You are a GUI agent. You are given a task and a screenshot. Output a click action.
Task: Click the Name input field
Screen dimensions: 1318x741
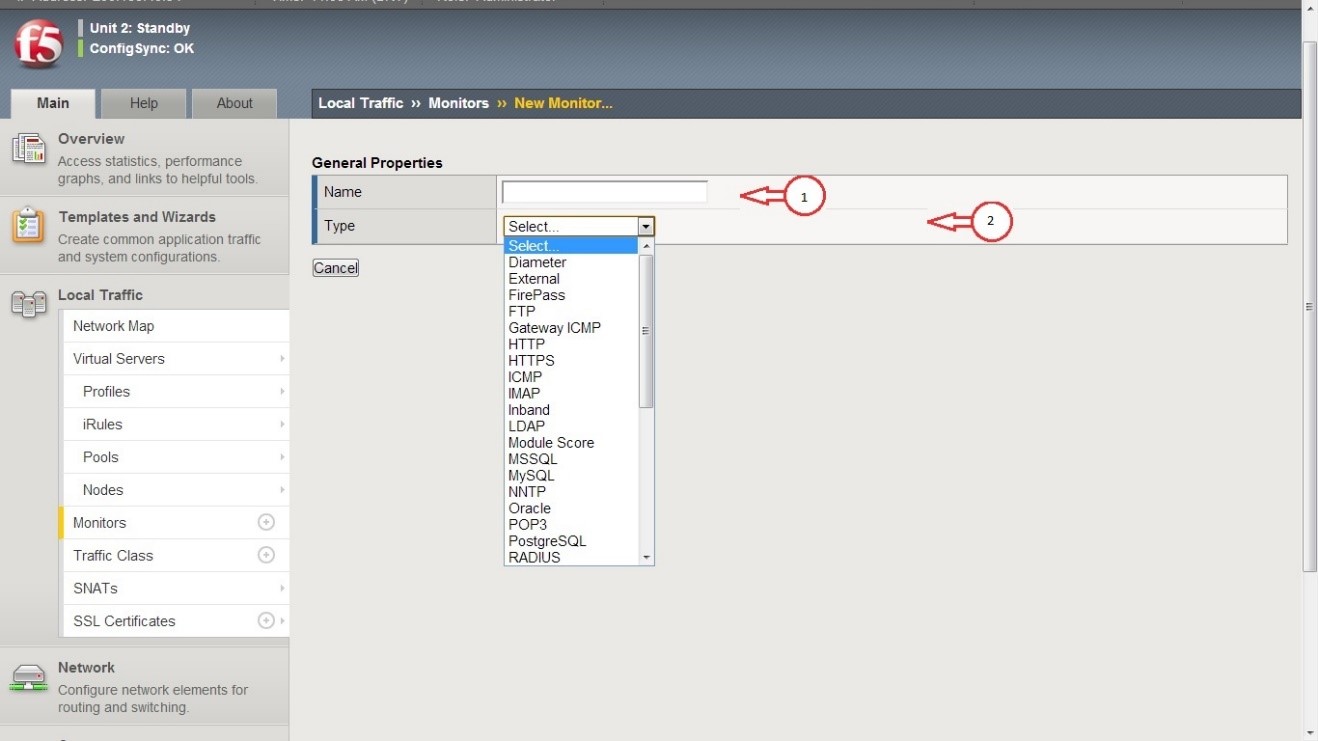604,192
